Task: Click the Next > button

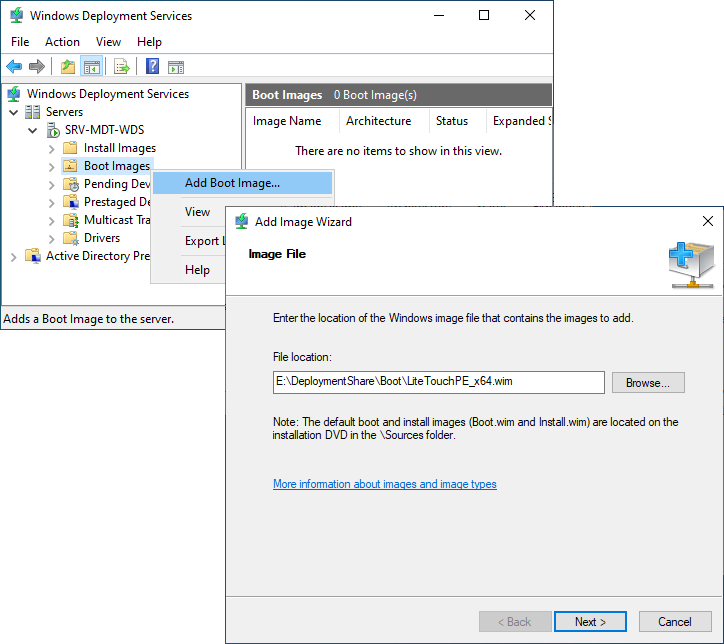Action: point(590,622)
